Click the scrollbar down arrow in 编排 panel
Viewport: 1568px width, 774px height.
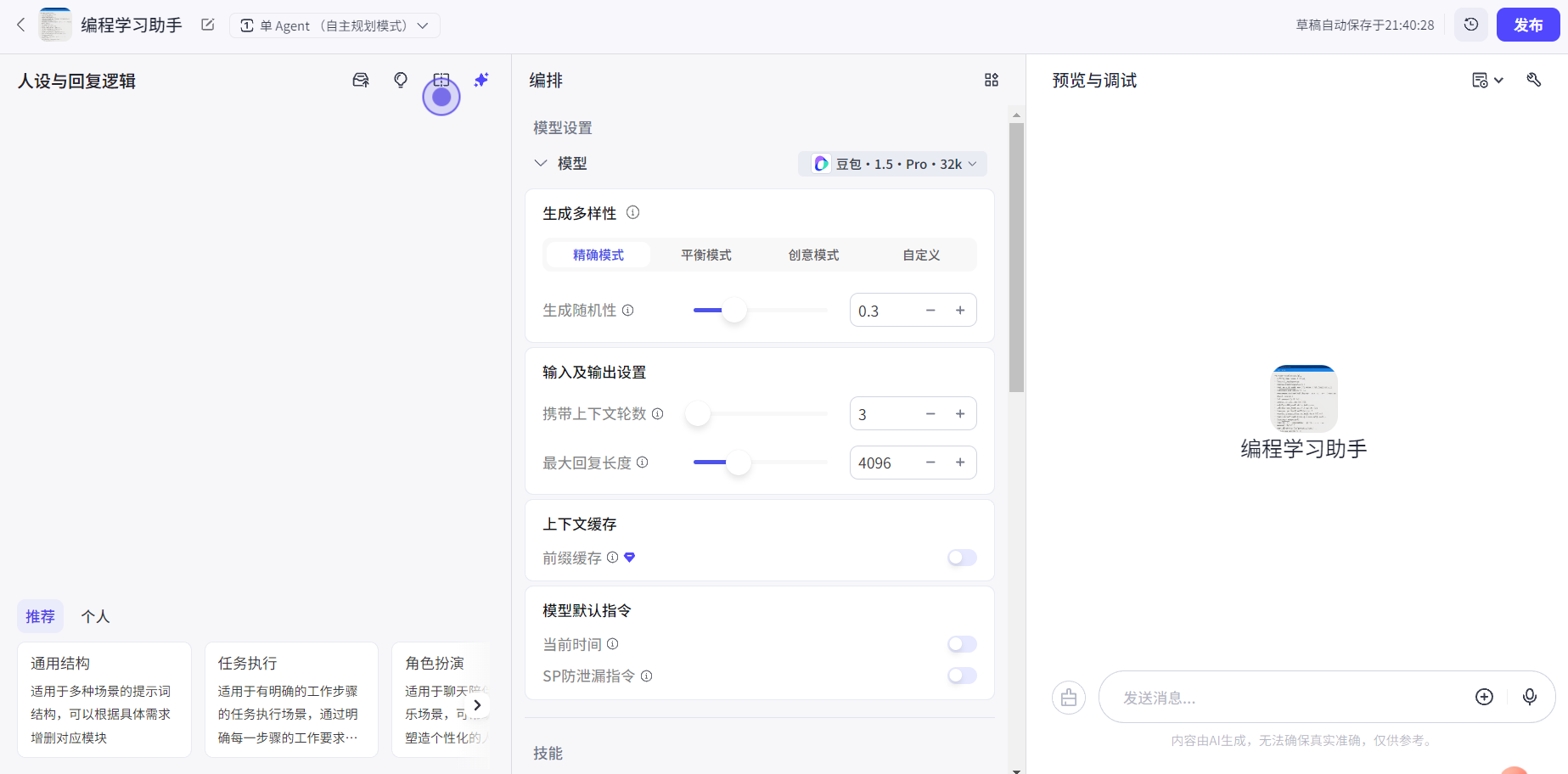click(x=1016, y=770)
